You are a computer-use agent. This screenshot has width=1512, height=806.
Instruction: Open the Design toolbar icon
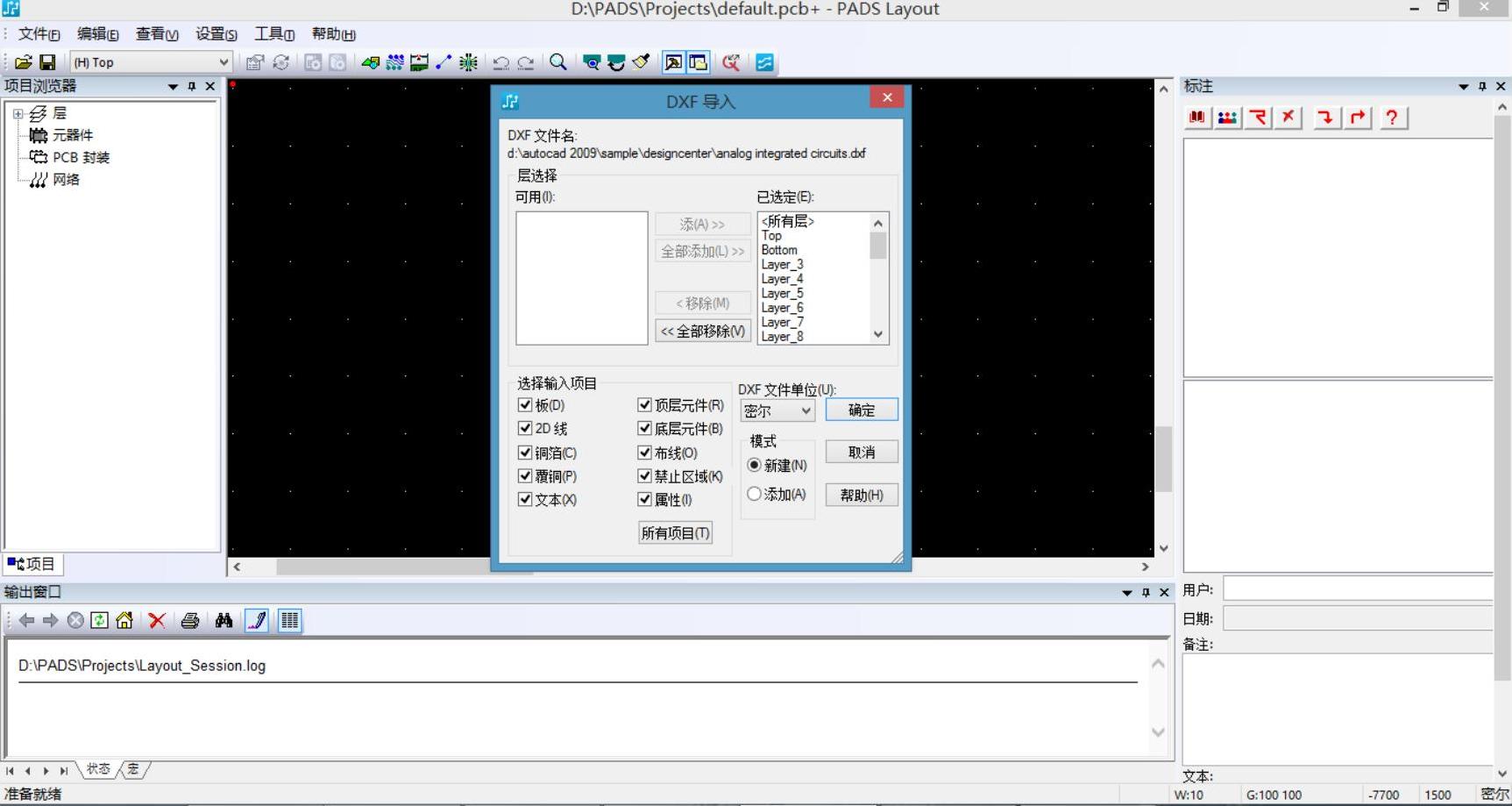pyautogui.click(x=395, y=62)
